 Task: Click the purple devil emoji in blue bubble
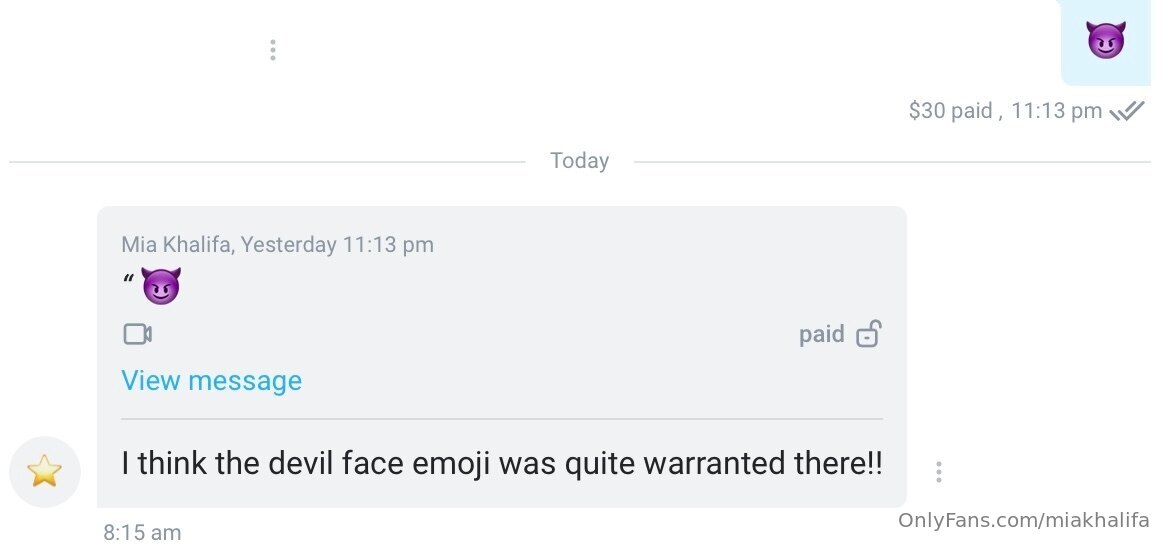[x=1106, y=39]
